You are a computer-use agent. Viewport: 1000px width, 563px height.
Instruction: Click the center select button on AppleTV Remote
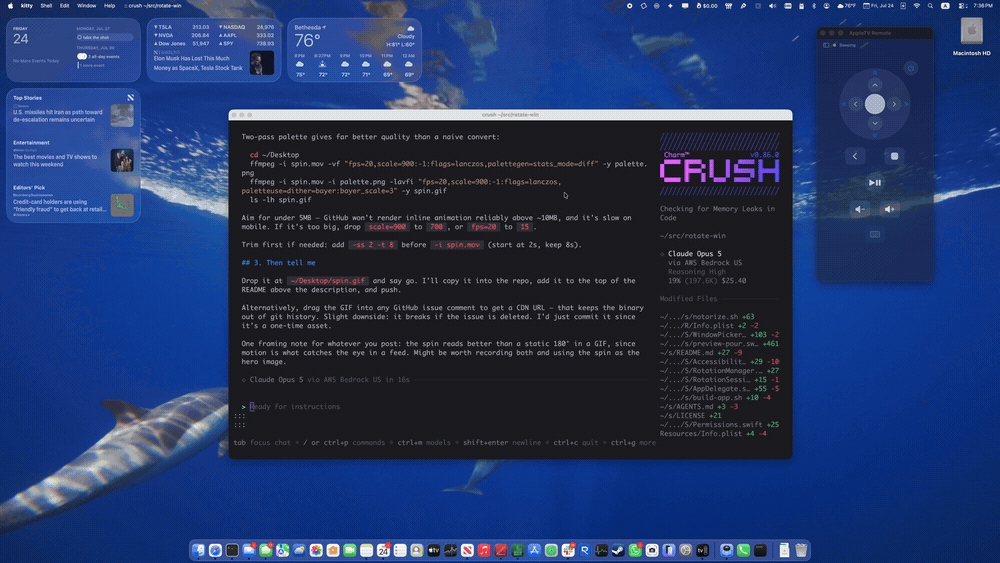click(x=875, y=103)
